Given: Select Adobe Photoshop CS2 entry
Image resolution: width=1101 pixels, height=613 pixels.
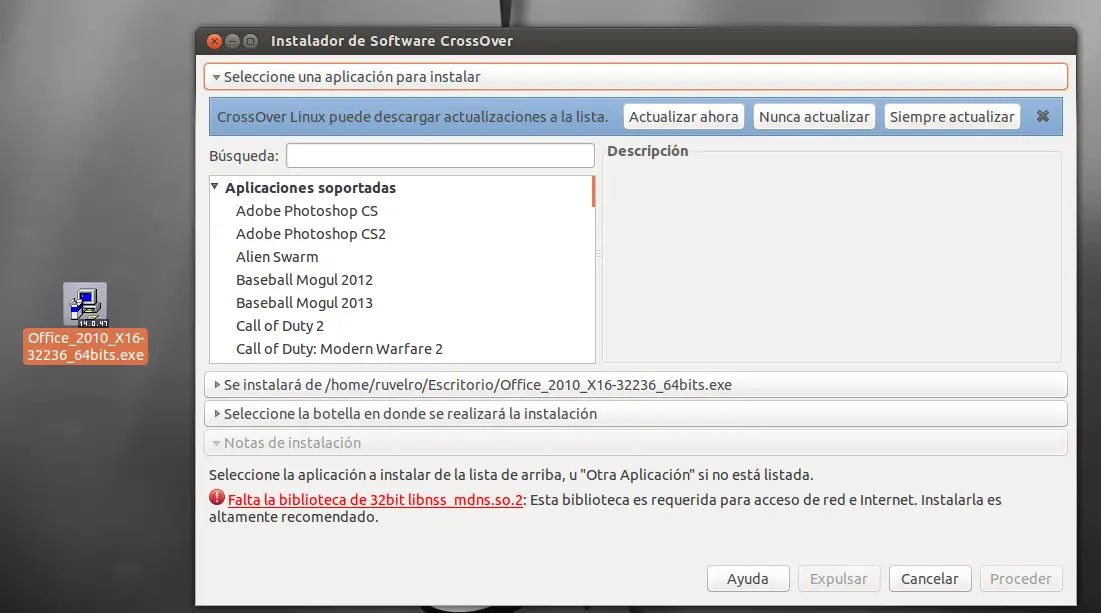Looking at the screenshot, I should coord(310,234).
